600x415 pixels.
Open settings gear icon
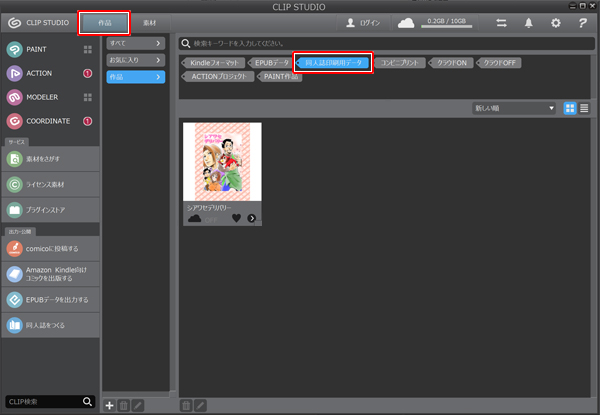556,23
